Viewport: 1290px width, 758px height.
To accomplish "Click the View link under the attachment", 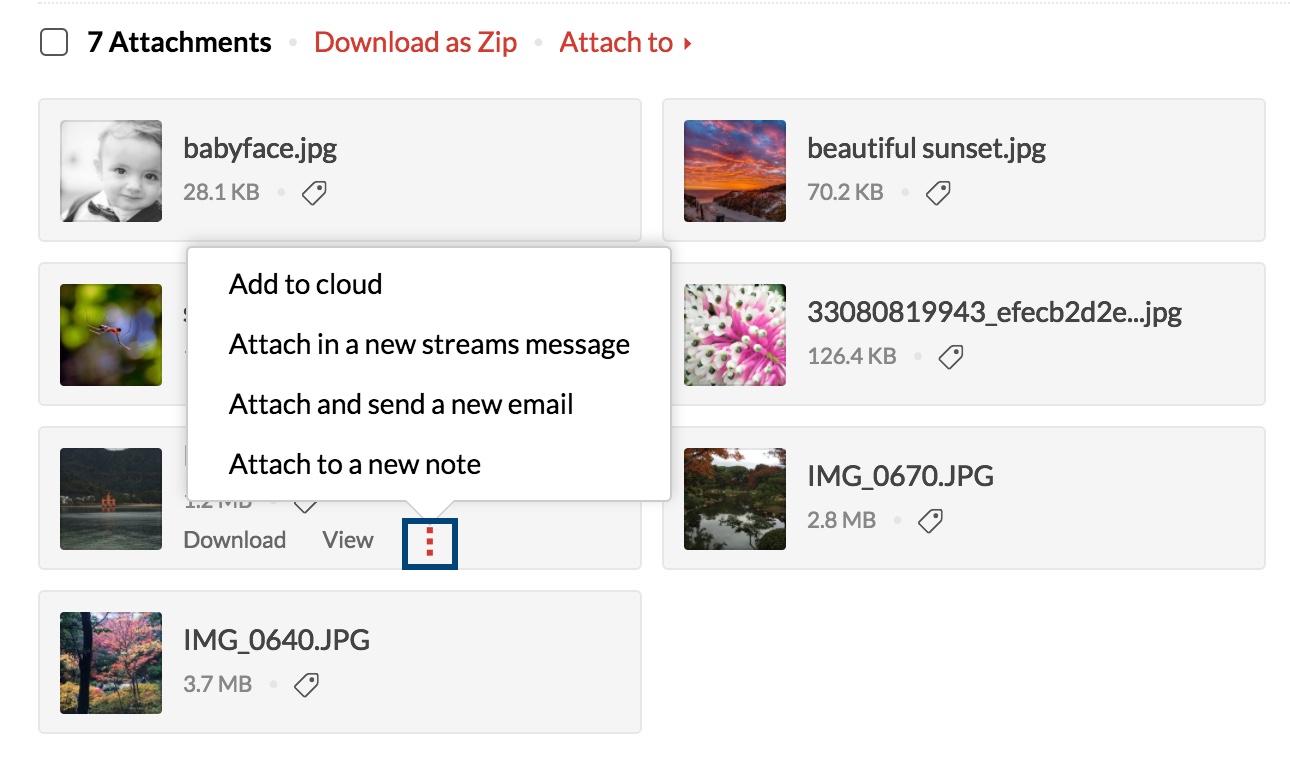I will pyautogui.click(x=348, y=540).
